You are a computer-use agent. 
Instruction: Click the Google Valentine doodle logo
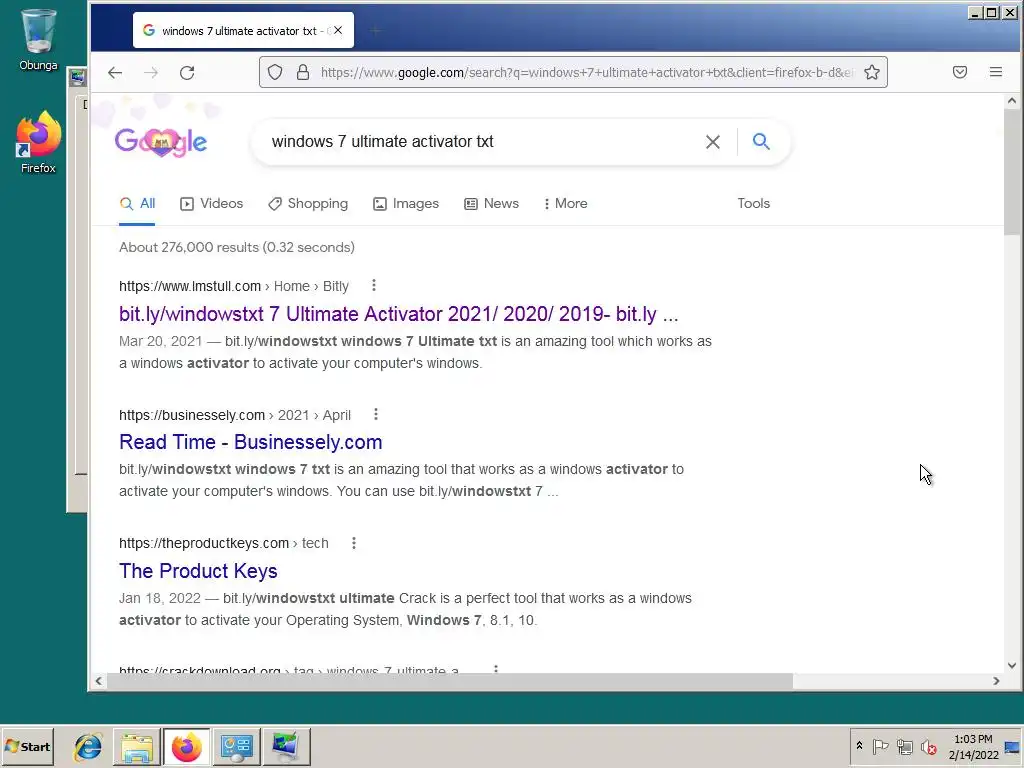[161, 142]
